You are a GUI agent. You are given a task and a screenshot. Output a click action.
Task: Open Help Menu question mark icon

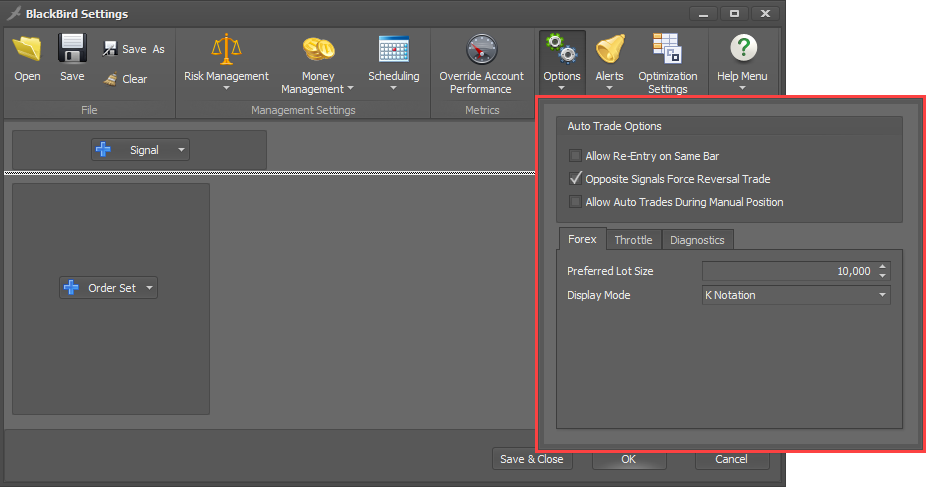pos(743,49)
